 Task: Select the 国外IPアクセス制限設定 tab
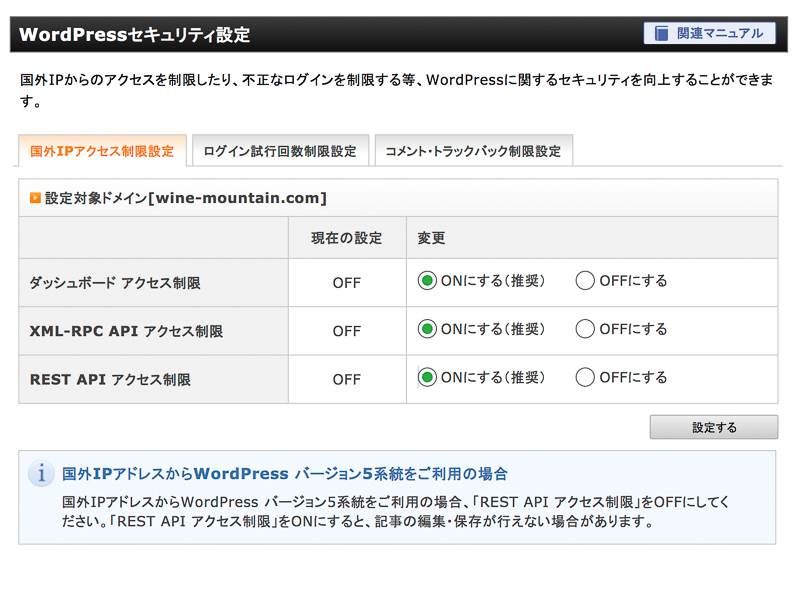[102, 151]
